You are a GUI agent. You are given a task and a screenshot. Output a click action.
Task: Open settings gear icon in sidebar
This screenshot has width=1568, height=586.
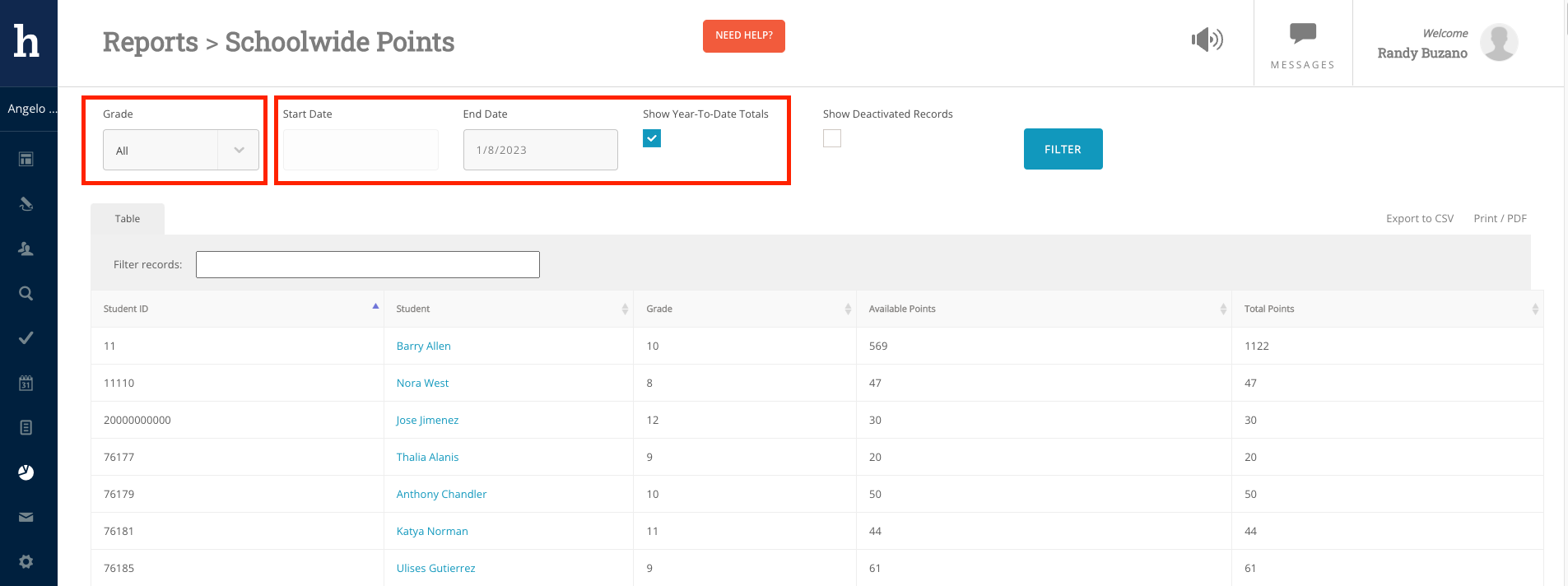point(26,561)
